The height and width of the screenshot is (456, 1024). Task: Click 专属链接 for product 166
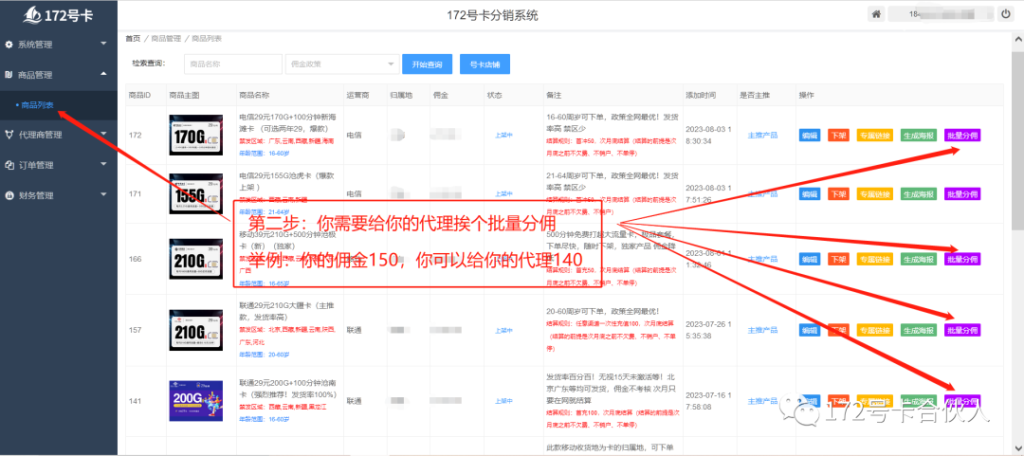874,259
